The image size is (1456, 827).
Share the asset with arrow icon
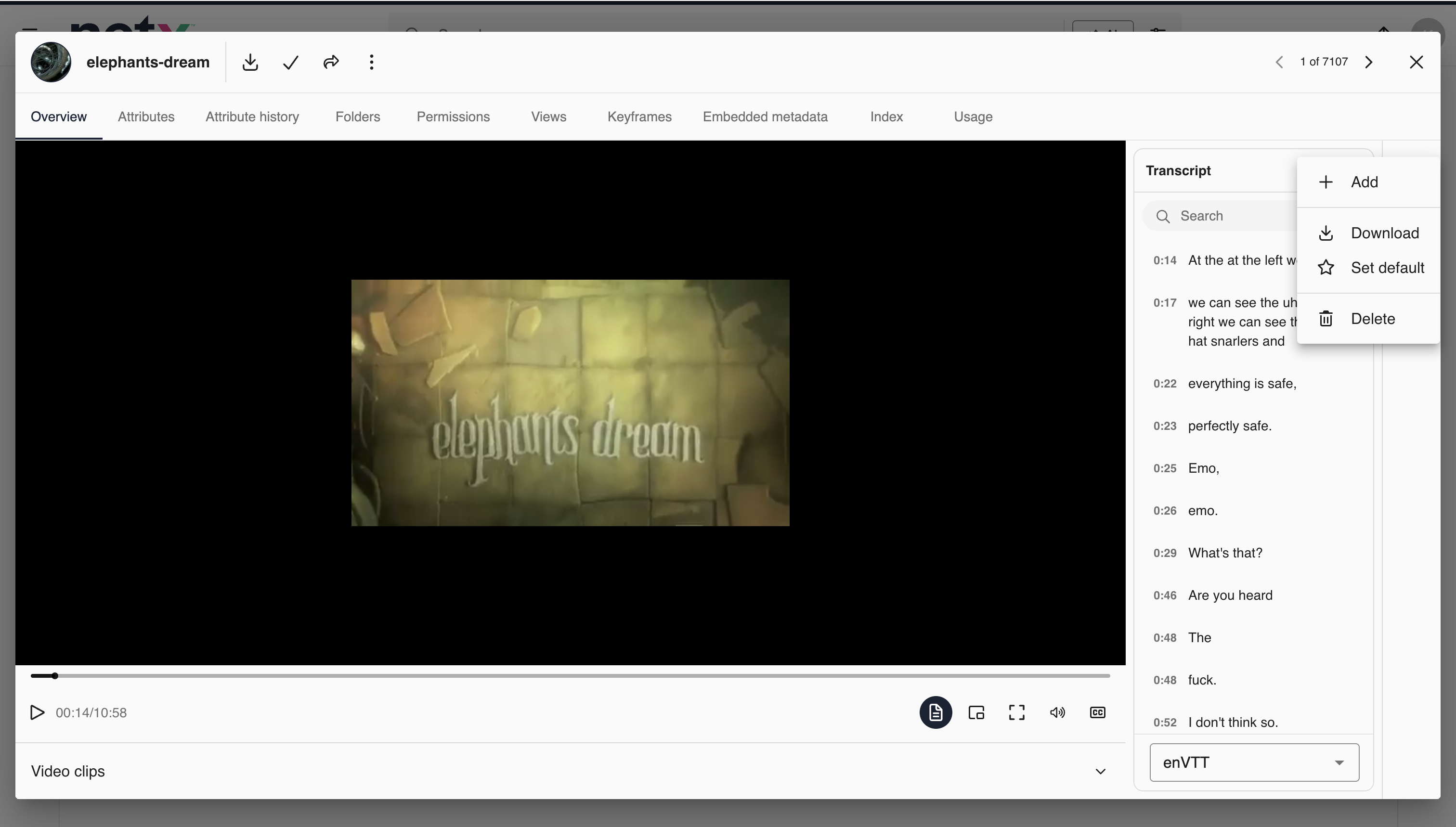click(x=331, y=62)
